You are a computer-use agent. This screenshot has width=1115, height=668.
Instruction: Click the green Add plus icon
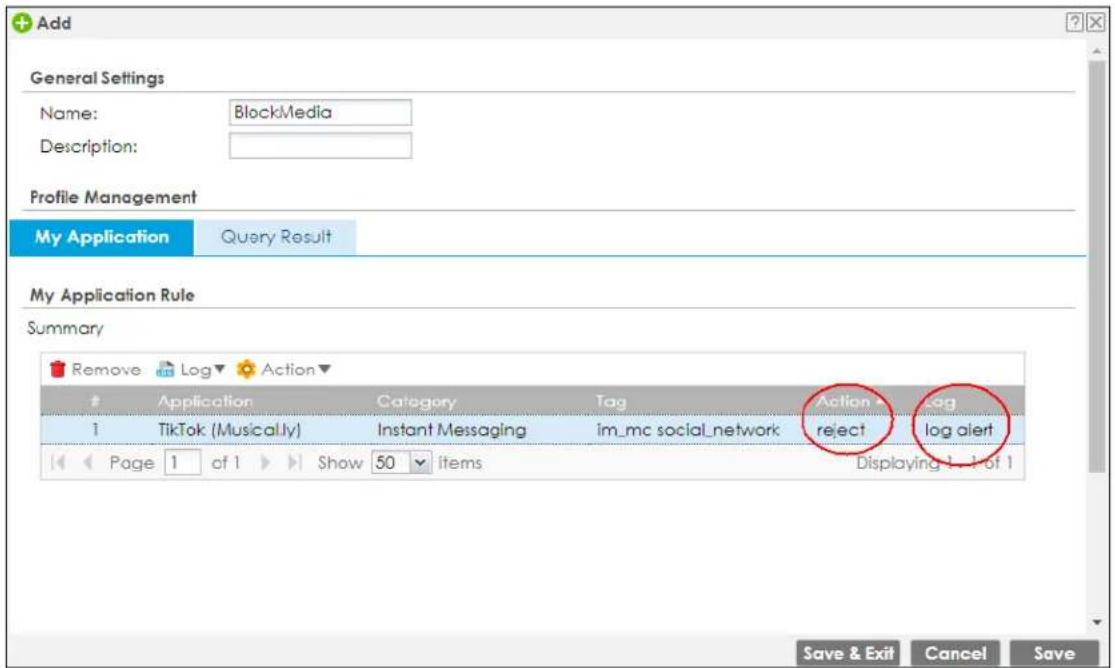pos(22,23)
